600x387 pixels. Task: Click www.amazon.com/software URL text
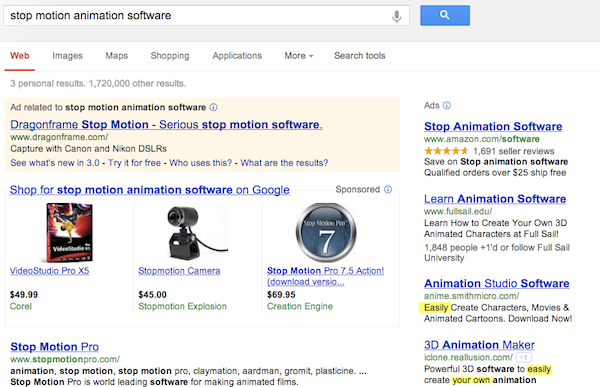pos(482,139)
